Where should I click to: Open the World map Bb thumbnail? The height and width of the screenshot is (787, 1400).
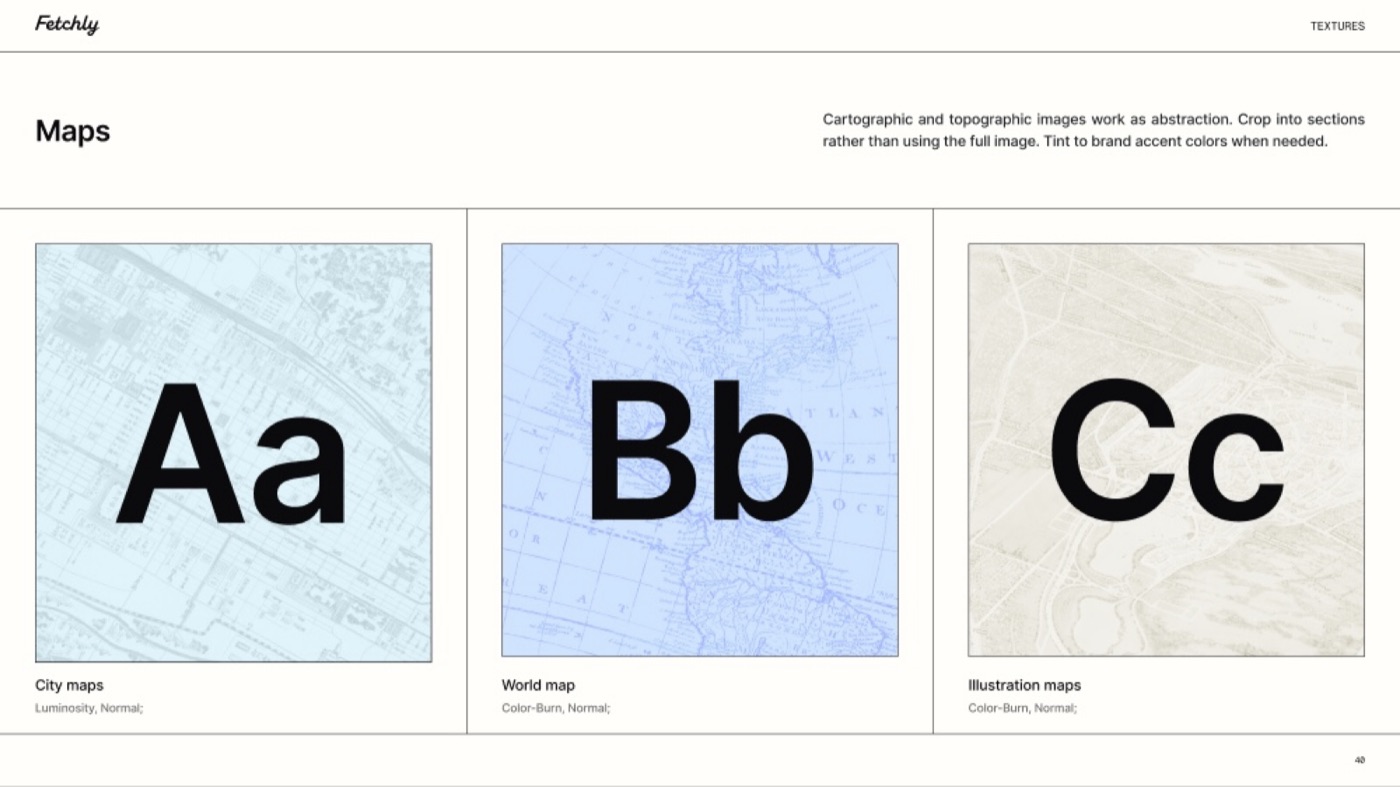[700, 450]
